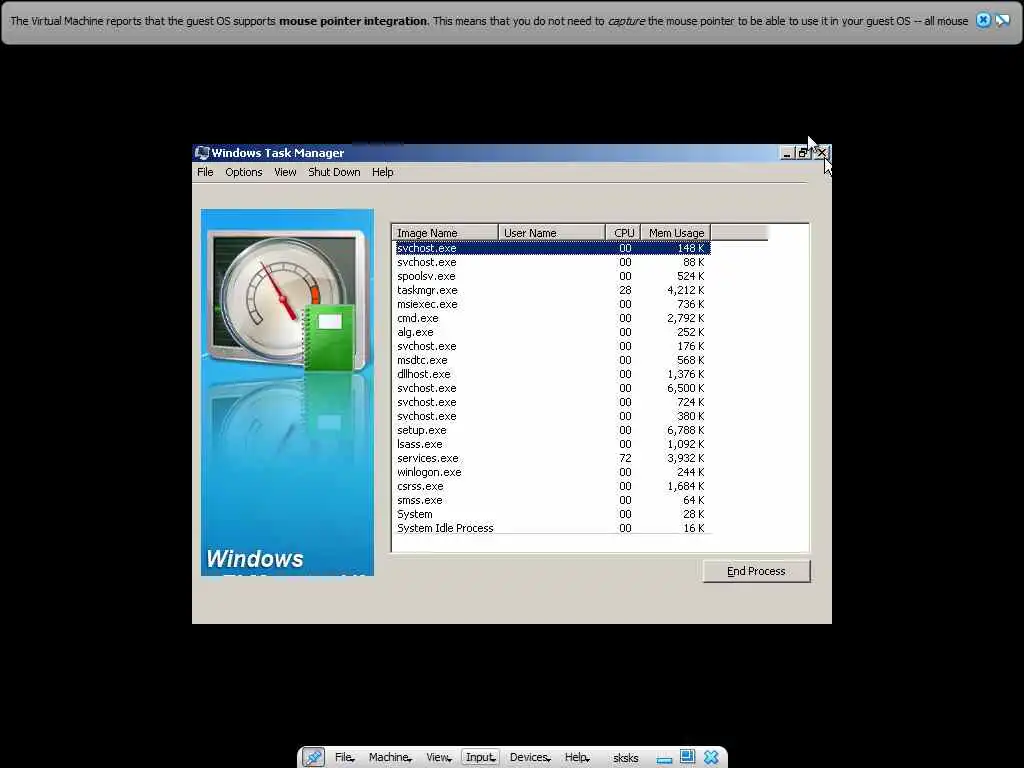This screenshot has height=768, width=1024.
Task: Select the System Idle Process row
Action: (x=552, y=528)
